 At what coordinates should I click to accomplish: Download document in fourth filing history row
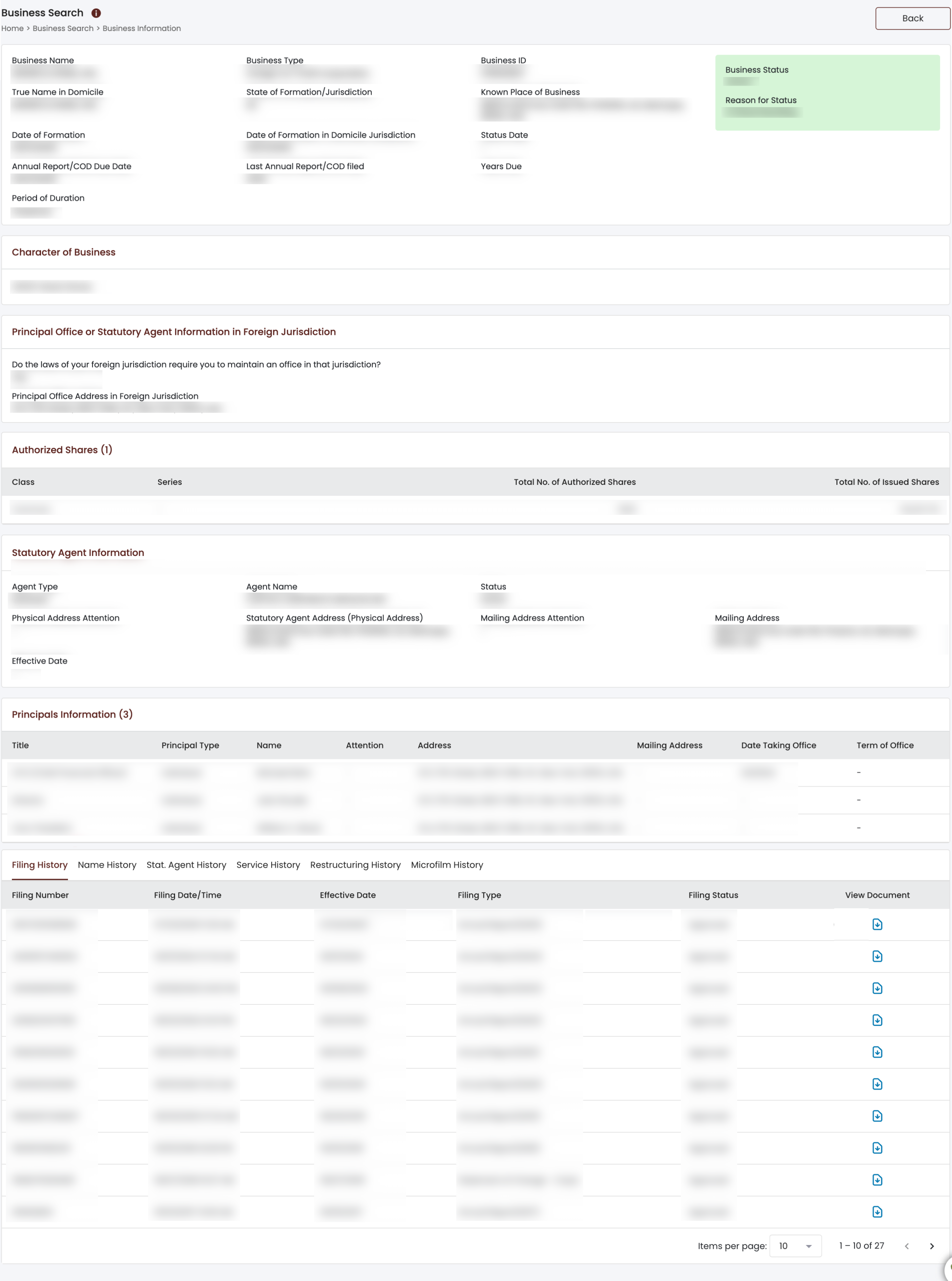[877, 1020]
